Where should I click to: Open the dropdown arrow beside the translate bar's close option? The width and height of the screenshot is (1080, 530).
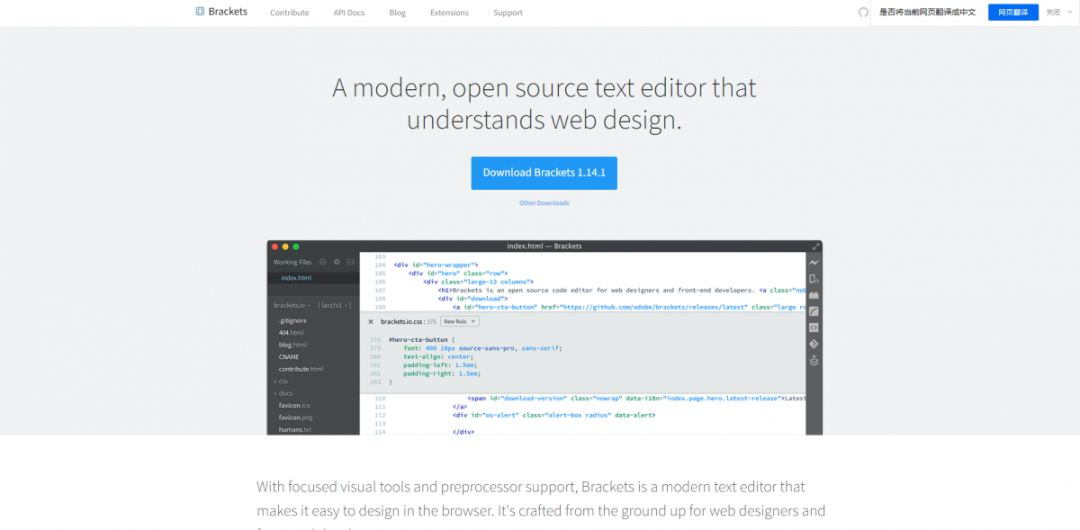pyautogui.click(x=1070, y=12)
